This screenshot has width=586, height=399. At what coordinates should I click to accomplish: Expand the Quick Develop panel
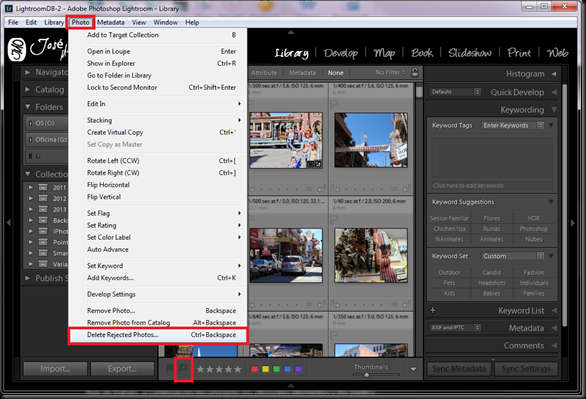[x=554, y=92]
